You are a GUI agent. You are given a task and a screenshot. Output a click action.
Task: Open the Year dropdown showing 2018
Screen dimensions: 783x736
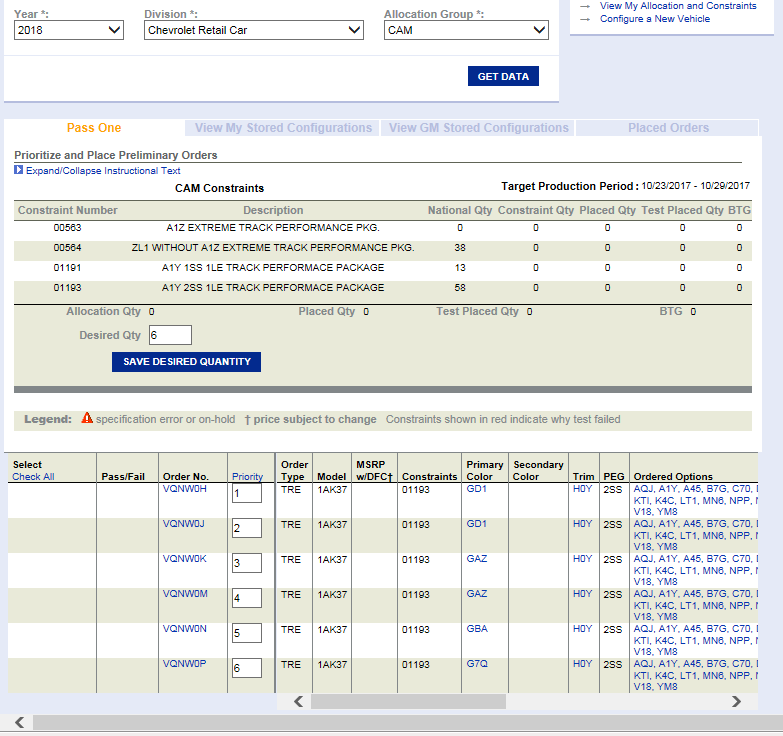(x=69, y=31)
